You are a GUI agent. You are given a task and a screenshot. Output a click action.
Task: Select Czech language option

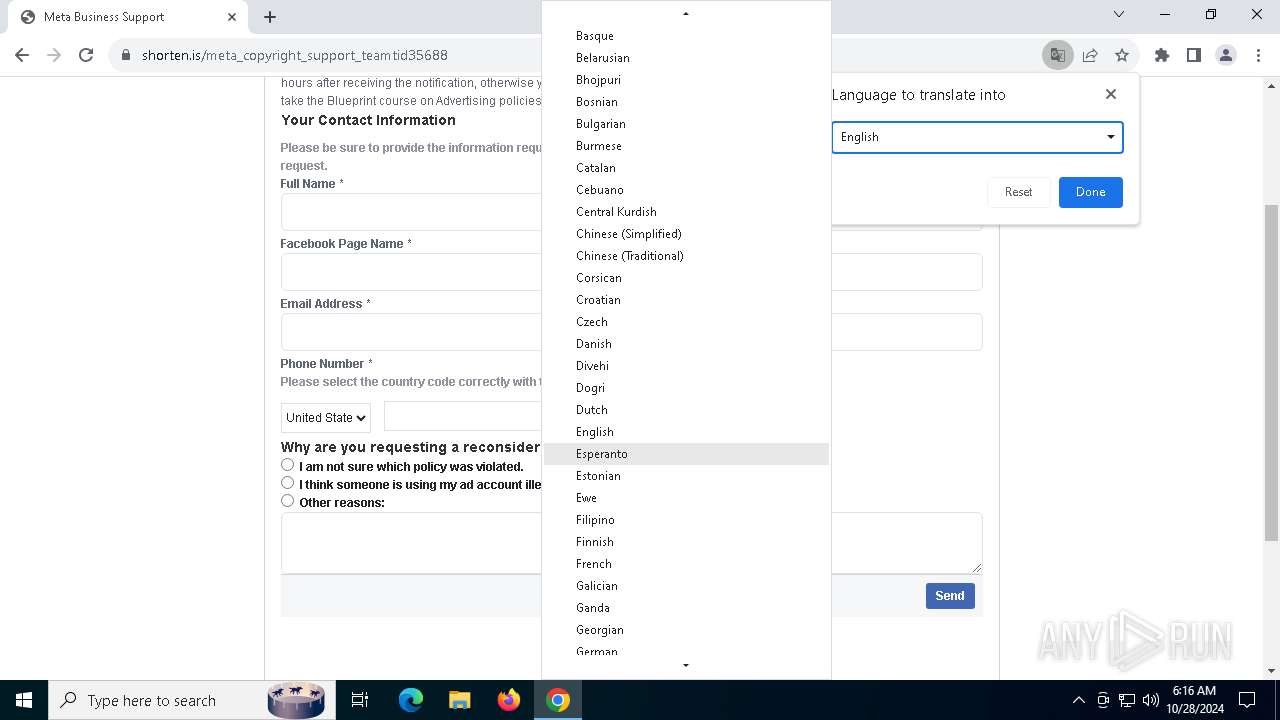click(686, 322)
